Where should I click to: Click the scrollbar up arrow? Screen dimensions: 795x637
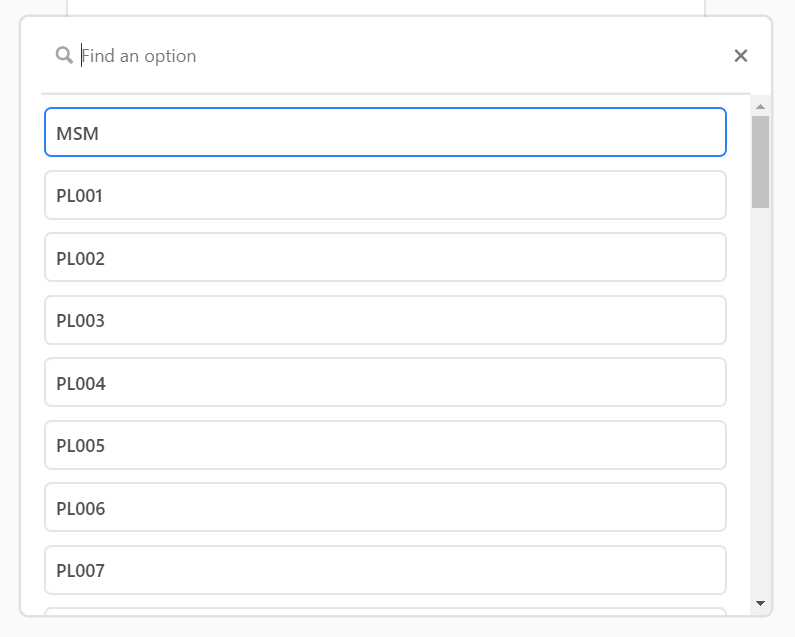[x=760, y=107]
